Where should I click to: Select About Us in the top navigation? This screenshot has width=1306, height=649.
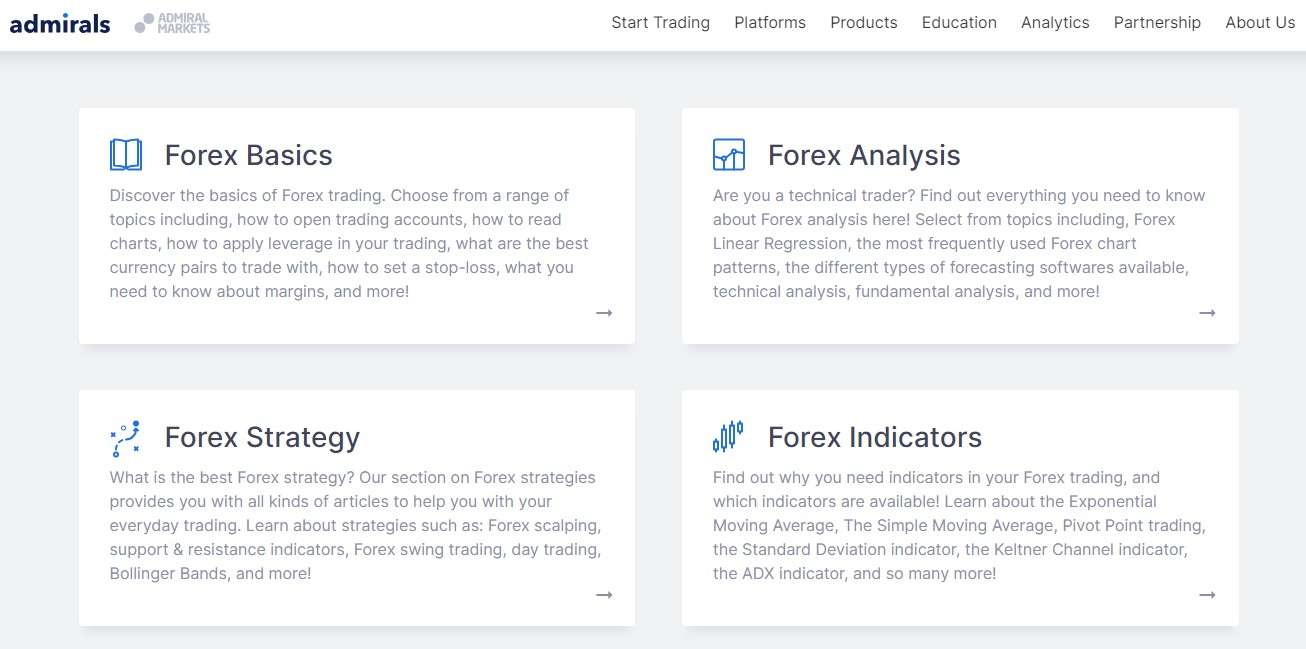pyautogui.click(x=1260, y=23)
